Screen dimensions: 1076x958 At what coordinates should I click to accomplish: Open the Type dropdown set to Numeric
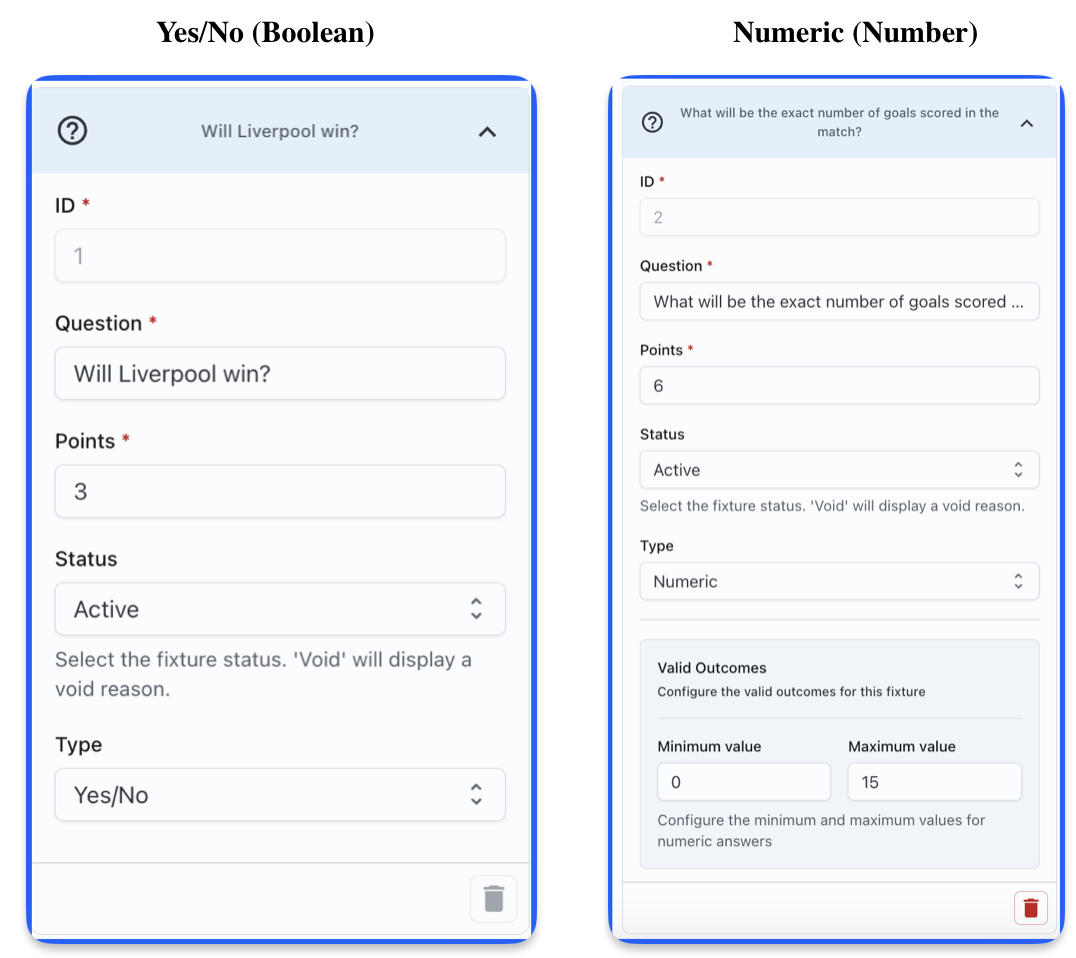tap(839, 581)
